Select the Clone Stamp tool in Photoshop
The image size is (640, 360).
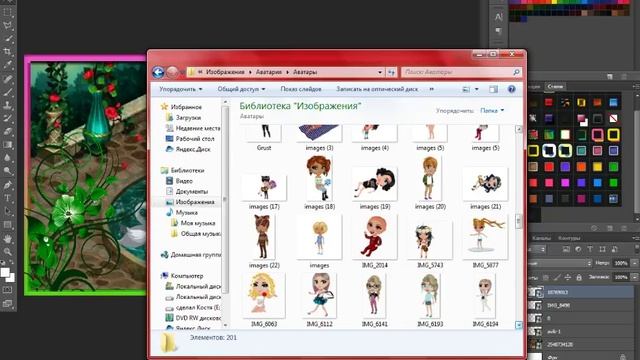(8, 105)
